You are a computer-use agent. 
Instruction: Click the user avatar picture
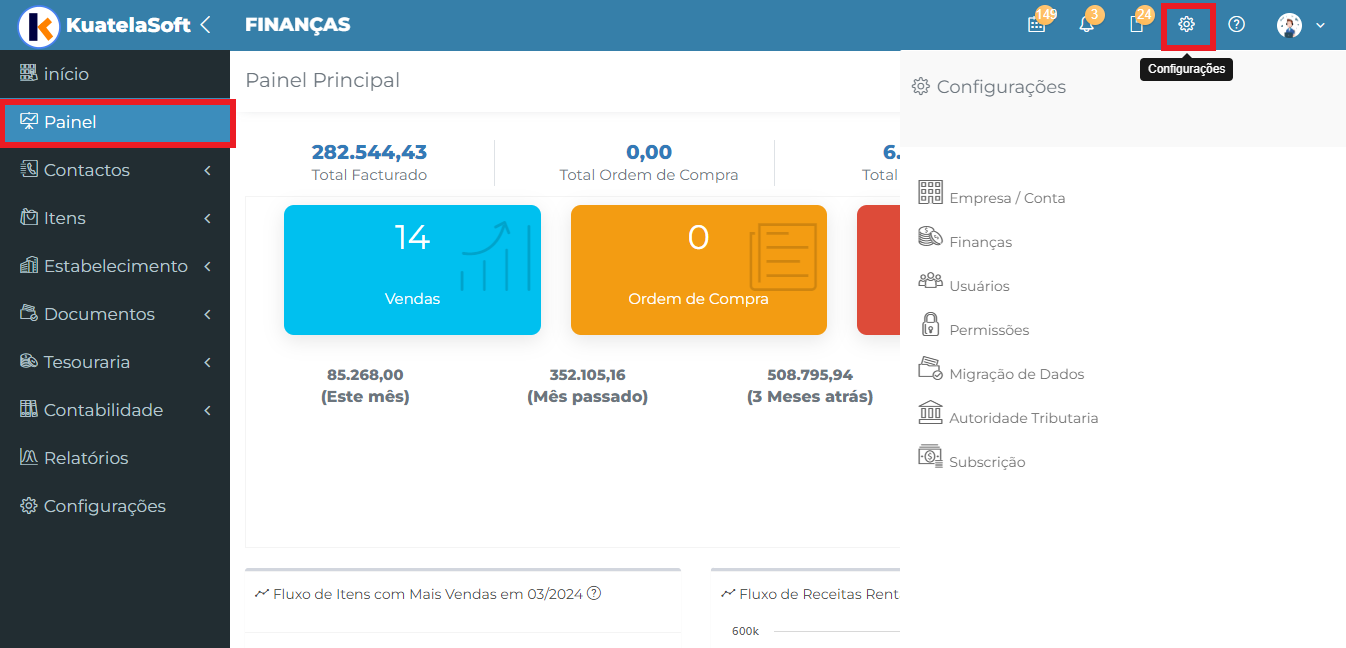tap(1289, 25)
